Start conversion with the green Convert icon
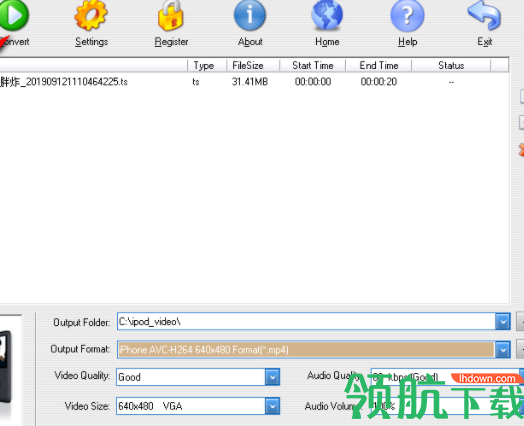The width and height of the screenshot is (524, 426). pyautogui.click(x=13, y=15)
